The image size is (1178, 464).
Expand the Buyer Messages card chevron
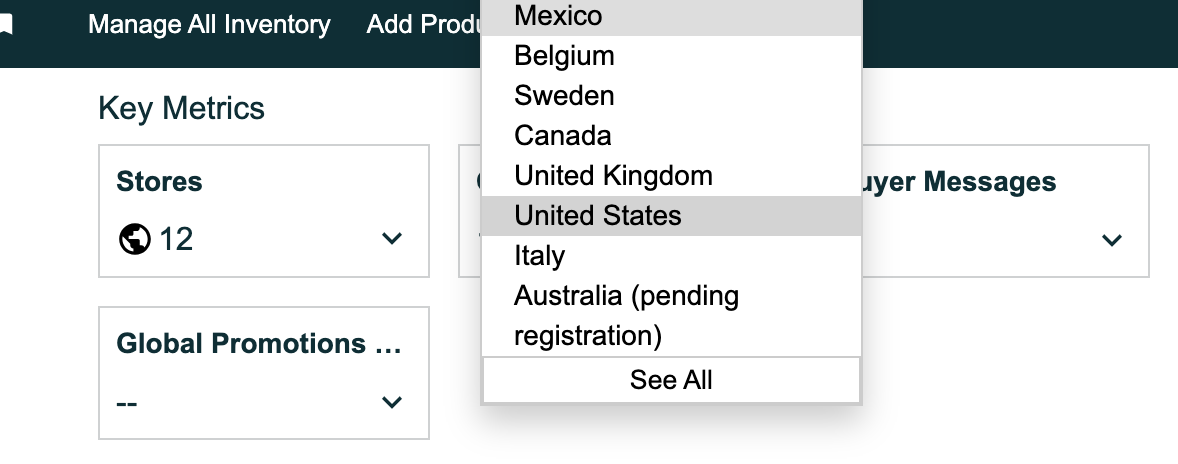(x=1111, y=240)
